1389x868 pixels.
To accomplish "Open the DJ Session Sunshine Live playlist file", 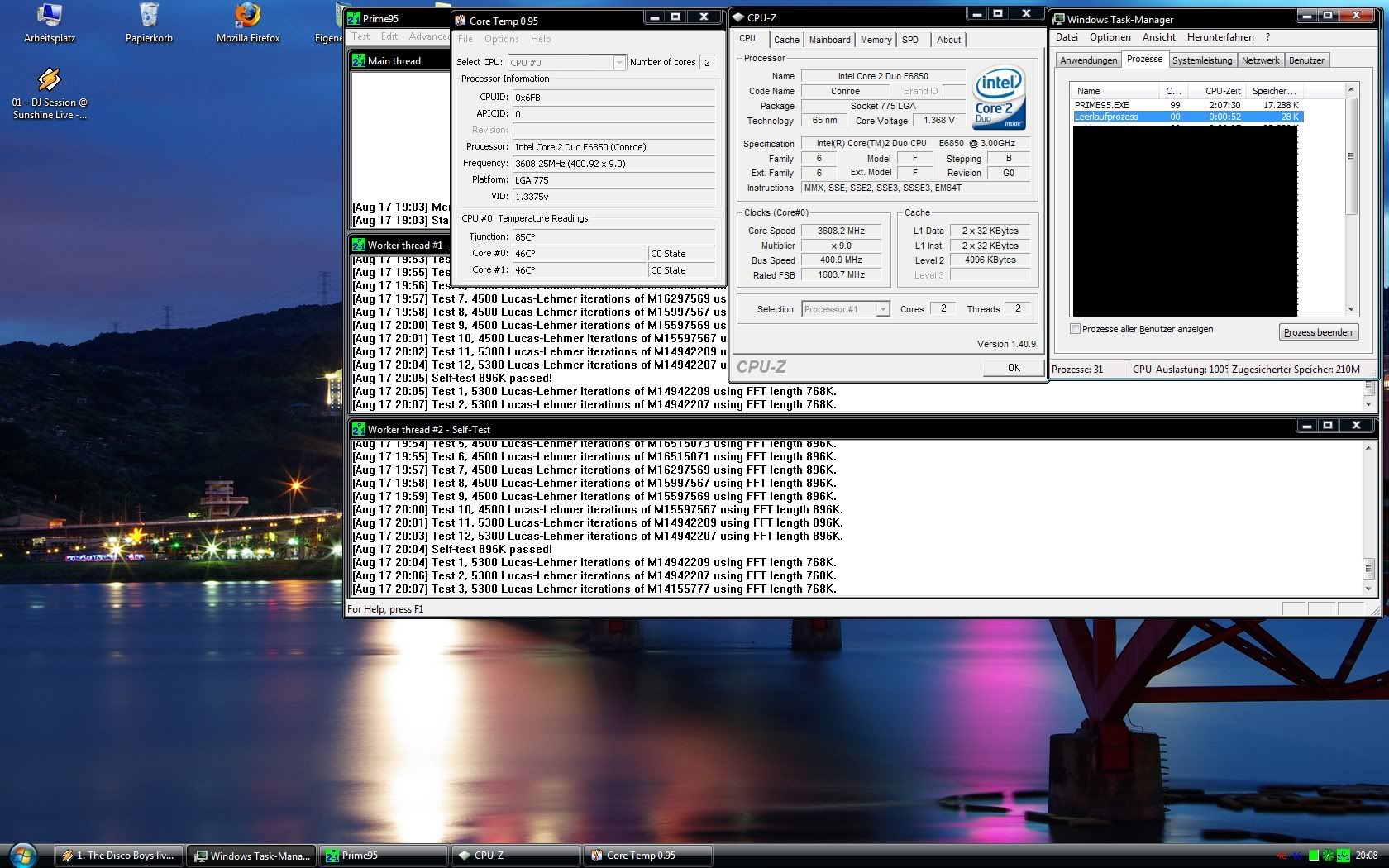I will (x=50, y=93).
